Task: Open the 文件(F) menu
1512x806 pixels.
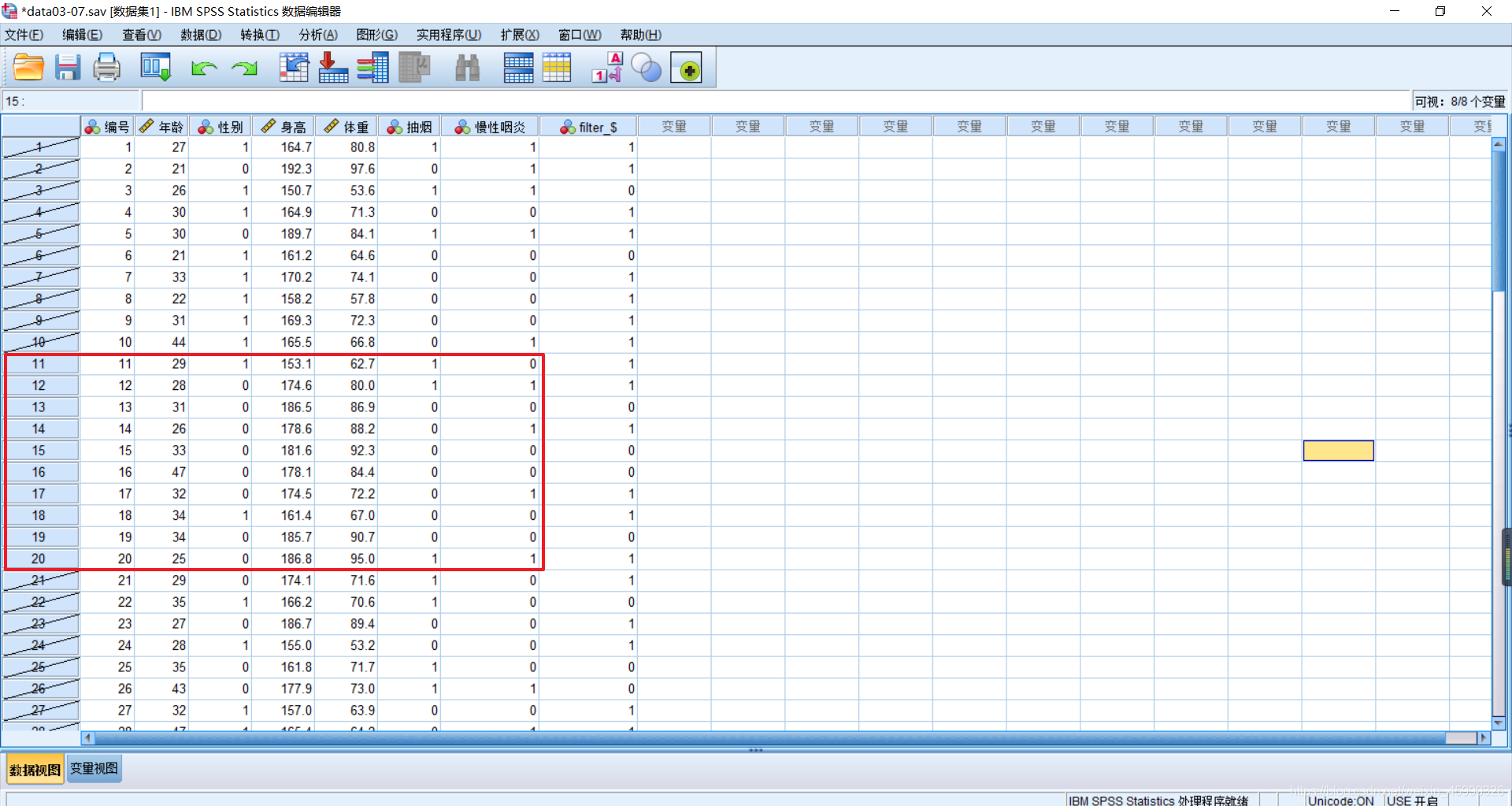Action: pos(24,35)
